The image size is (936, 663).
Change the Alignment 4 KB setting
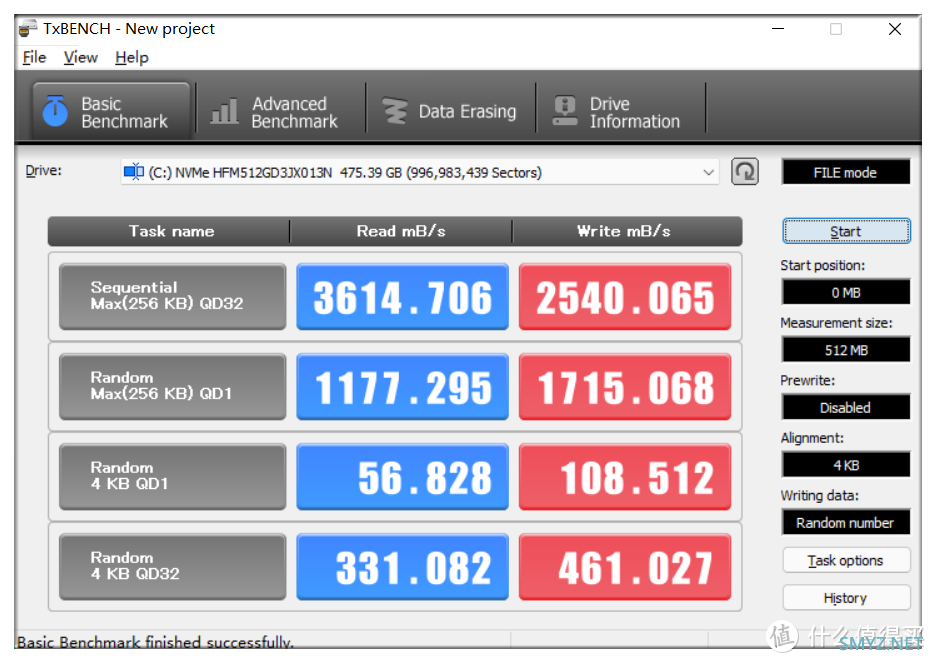(x=846, y=465)
